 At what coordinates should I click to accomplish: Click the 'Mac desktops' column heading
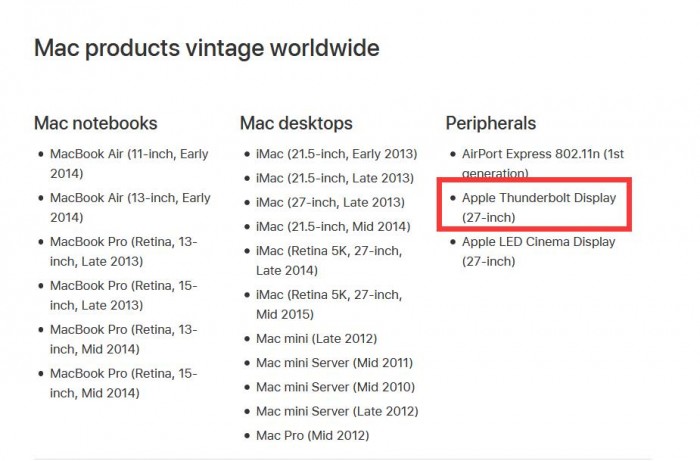pyautogui.click(x=296, y=123)
